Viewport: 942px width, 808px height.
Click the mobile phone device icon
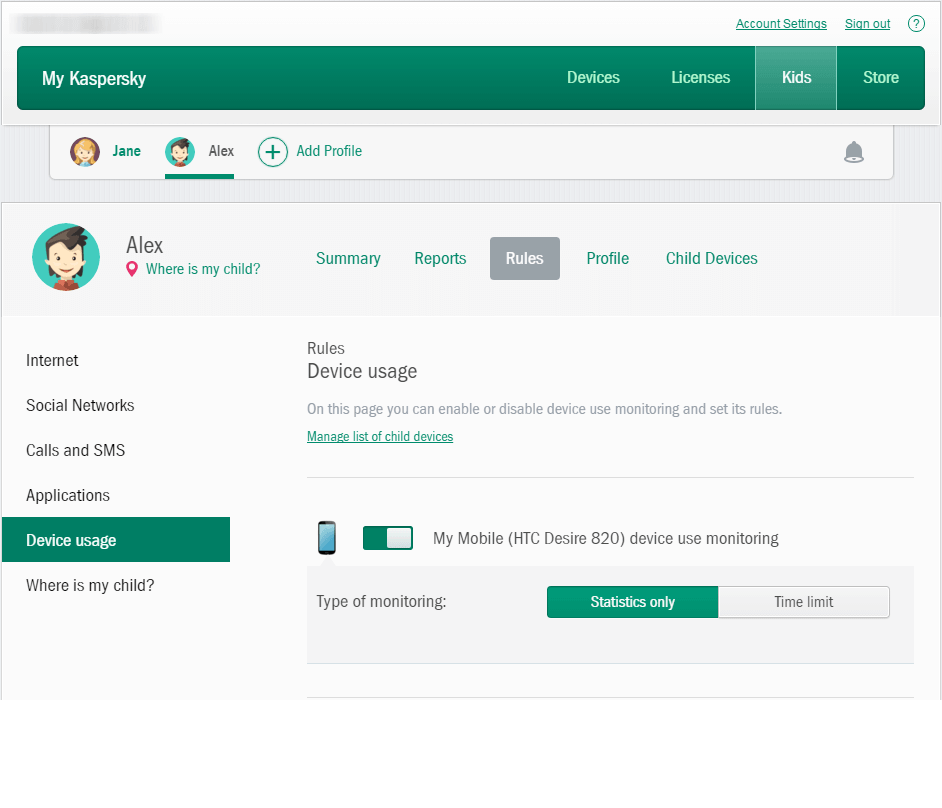coord(326,537)
